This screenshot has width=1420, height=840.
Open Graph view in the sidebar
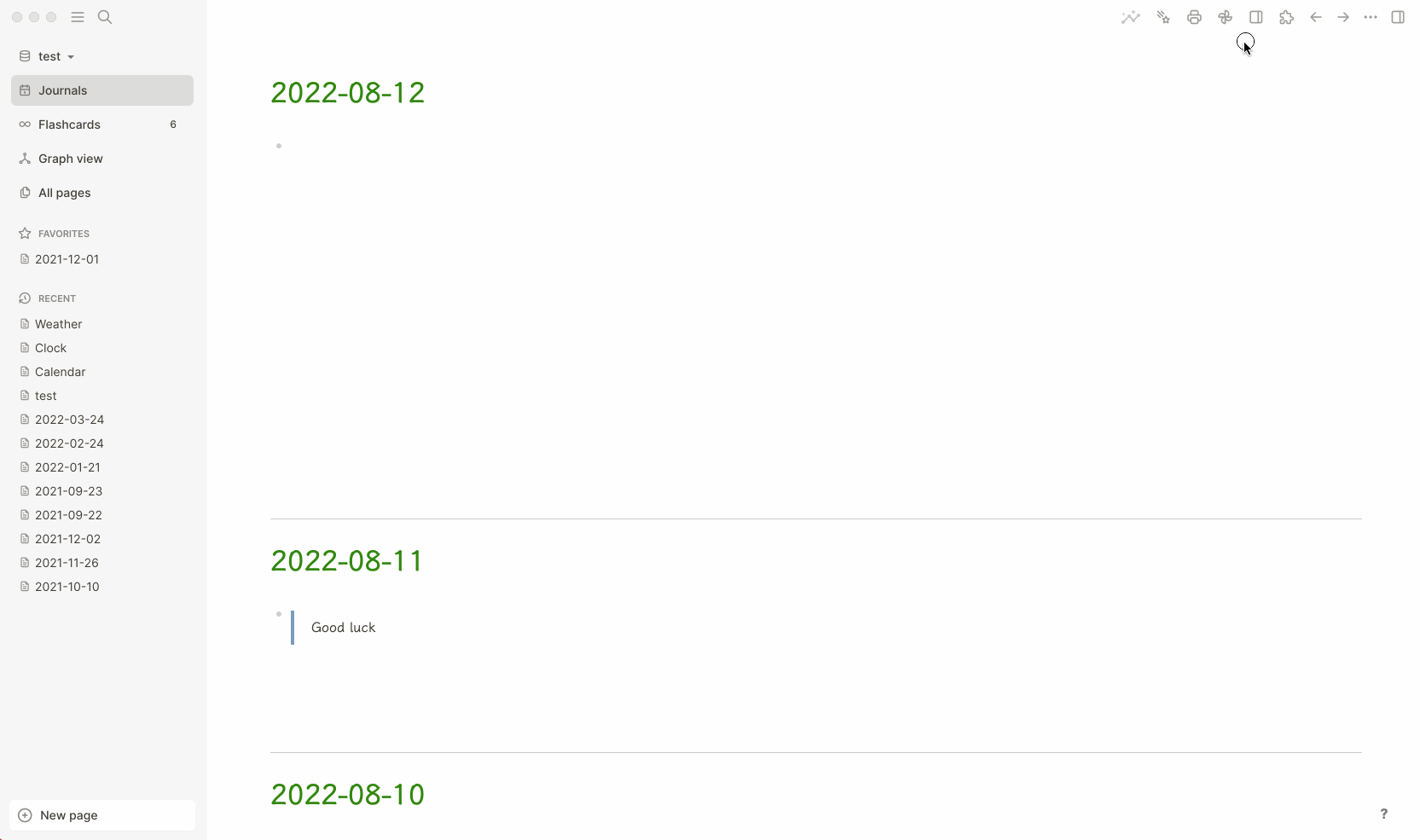[x=102, y=159]
